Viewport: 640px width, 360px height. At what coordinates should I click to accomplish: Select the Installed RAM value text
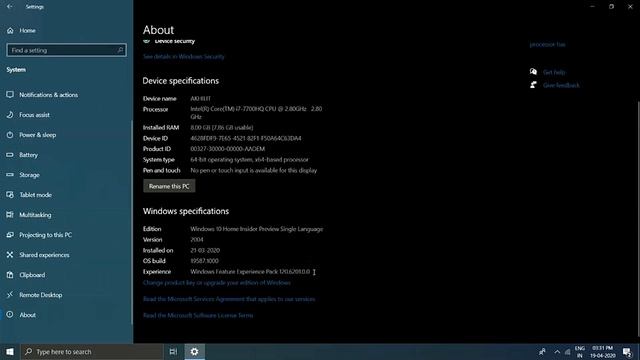[222, 127]
